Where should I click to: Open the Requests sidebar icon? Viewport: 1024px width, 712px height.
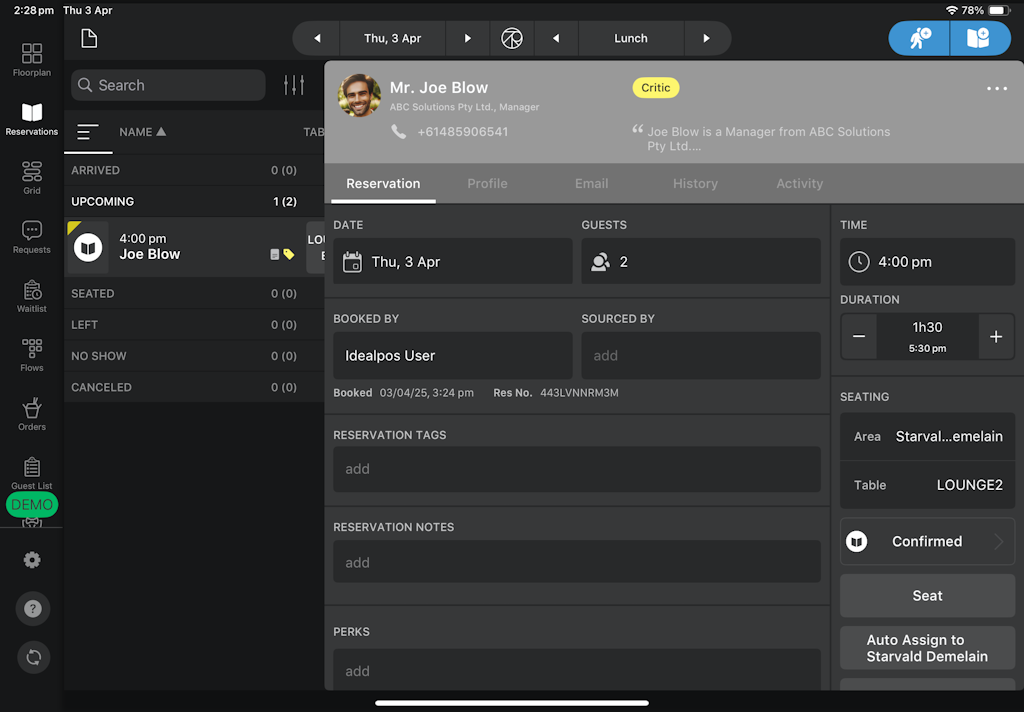(x=32, y=237)
